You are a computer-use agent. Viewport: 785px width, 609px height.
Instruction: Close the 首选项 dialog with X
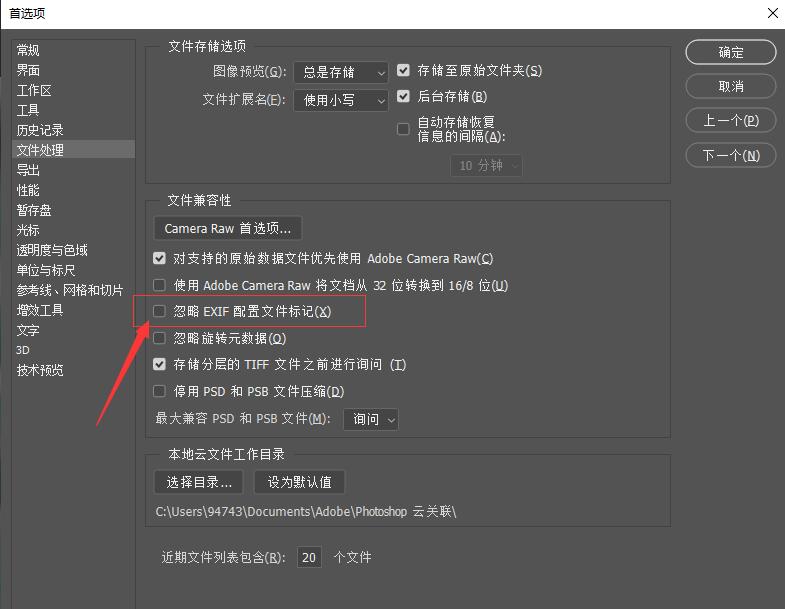click(x=772, y=13)
